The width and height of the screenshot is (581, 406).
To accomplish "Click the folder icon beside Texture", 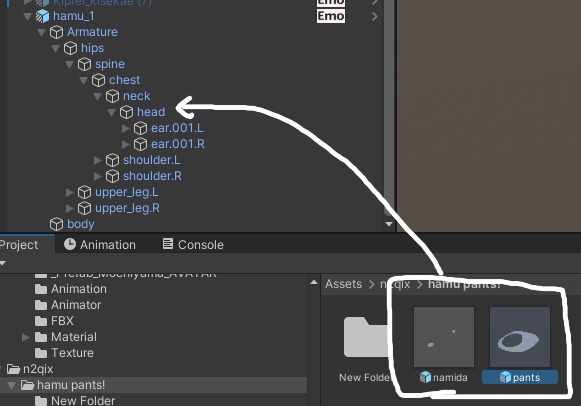I will click(41, 353).
